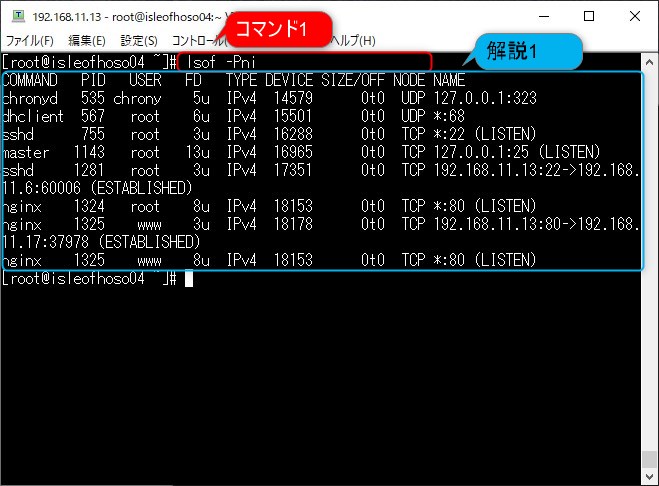Click '*:68' in the dhclient row

[449, 116]
